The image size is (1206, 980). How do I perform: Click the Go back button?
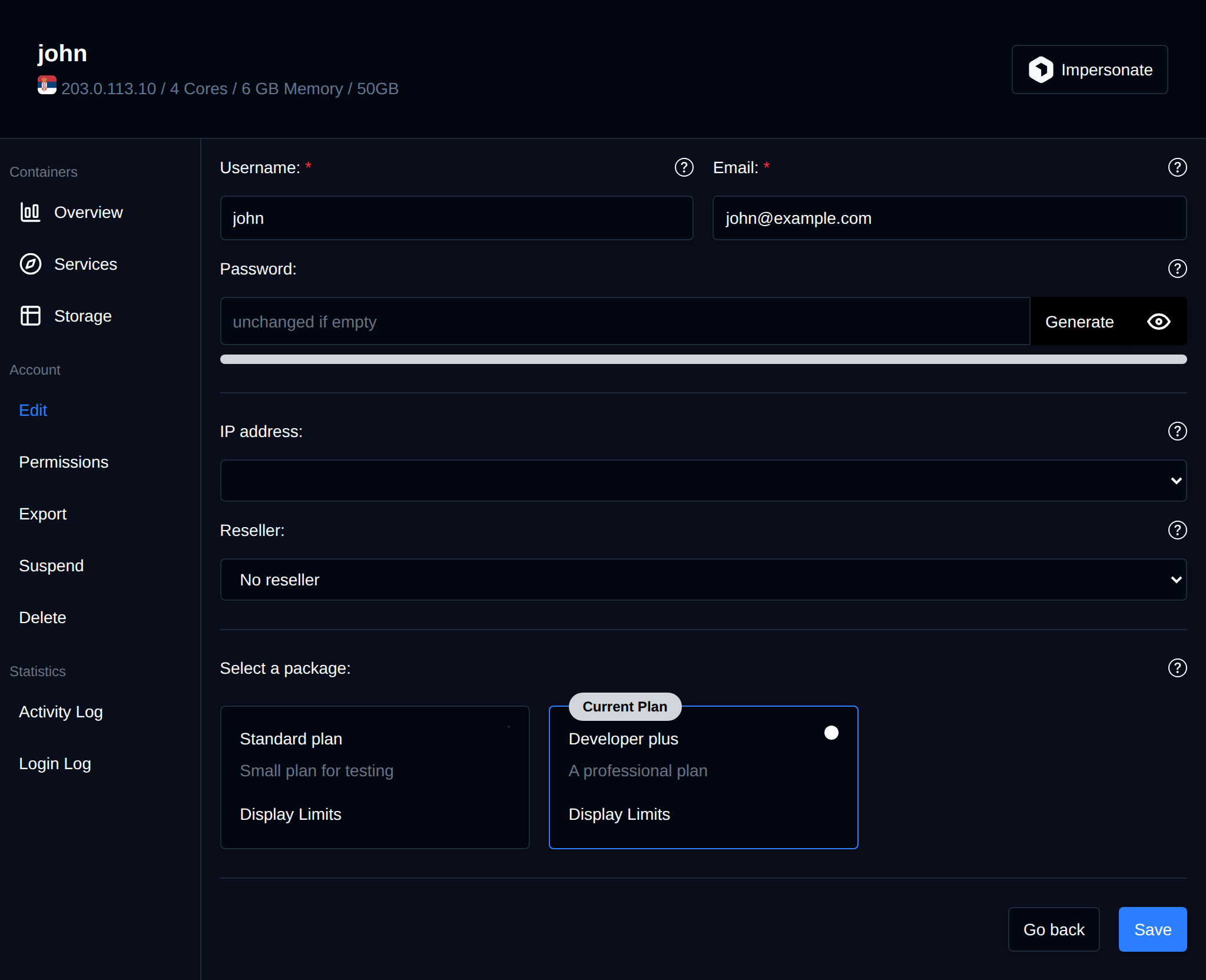click(x=1053, y=929)
